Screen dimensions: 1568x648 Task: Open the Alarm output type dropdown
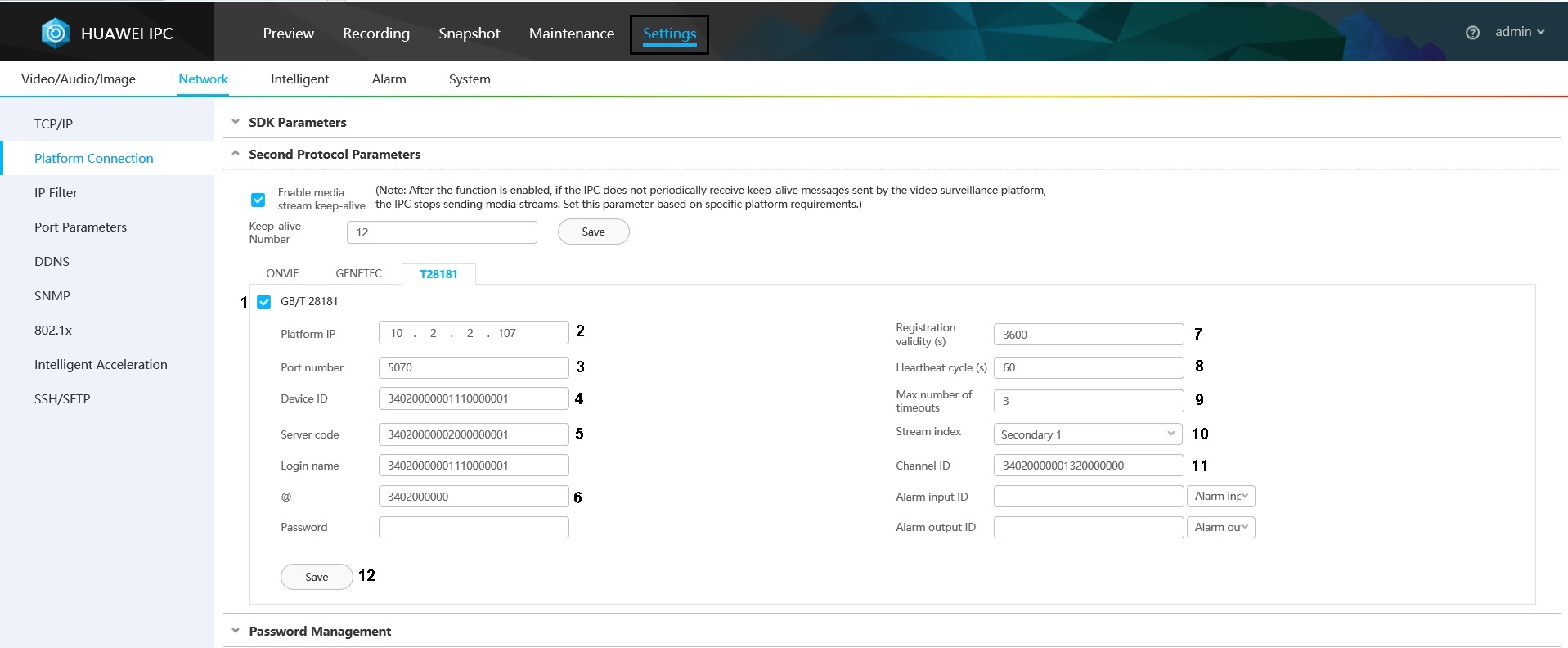[x=1220, y=527]
